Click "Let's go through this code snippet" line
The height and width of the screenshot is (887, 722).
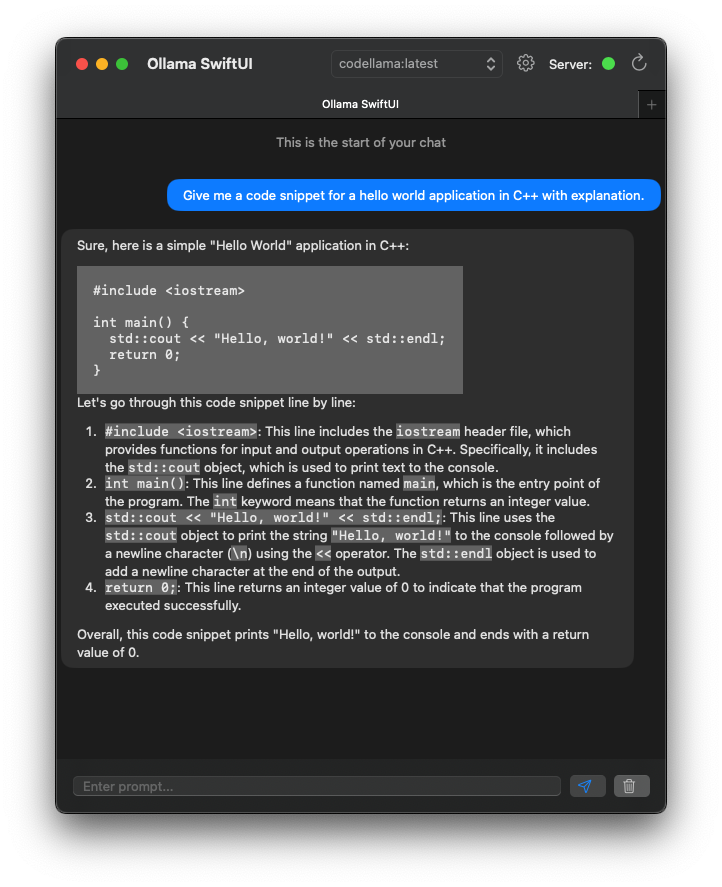coord(216,402)
